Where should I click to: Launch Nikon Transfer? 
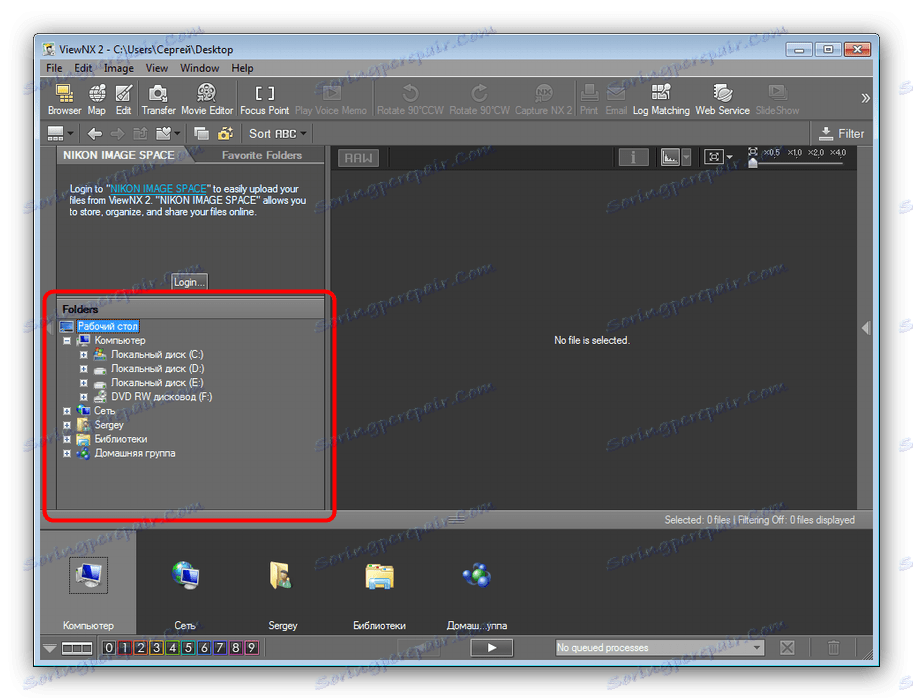click(x=158, y=99)
